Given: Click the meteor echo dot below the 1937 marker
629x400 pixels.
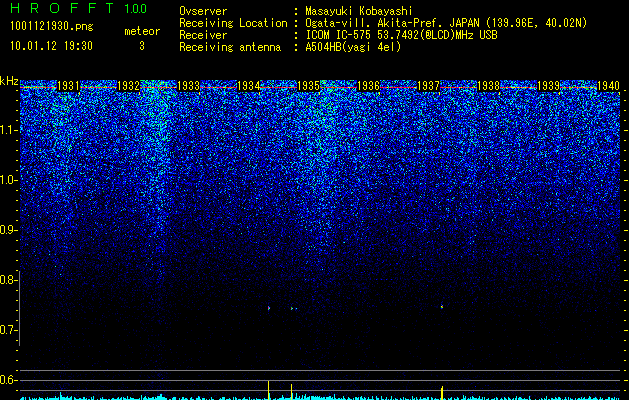Looking at the screenshot, I should [442, 307].
